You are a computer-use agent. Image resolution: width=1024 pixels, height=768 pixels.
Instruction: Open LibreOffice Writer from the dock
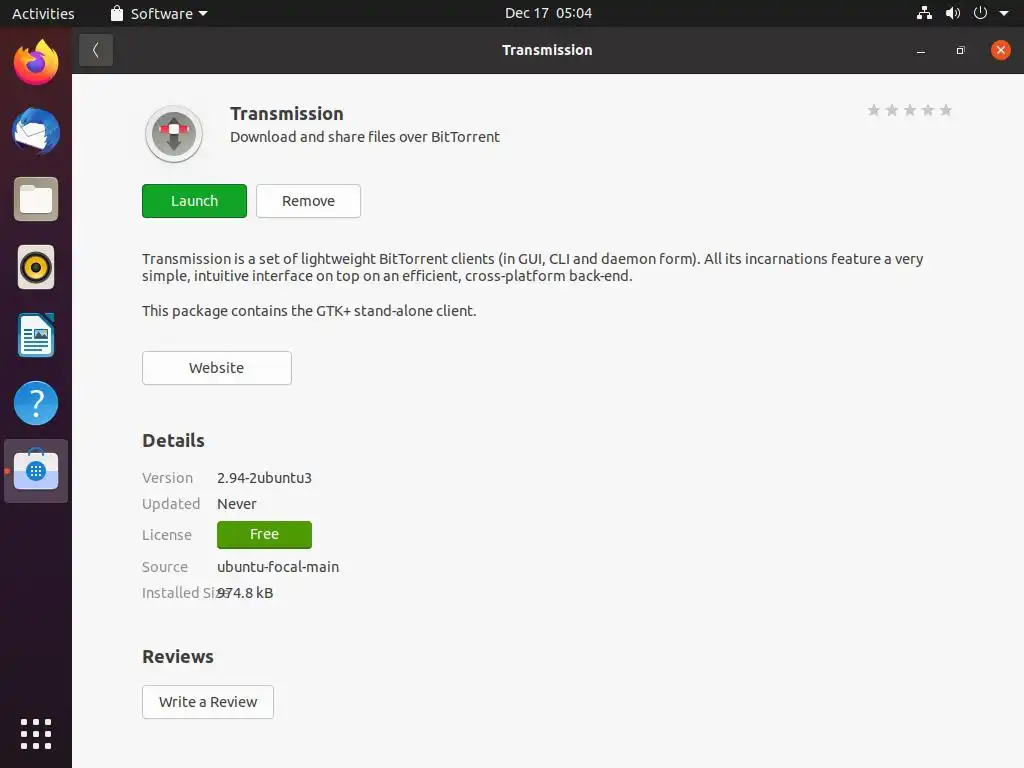pyautogui.click(x=36, y=335)
